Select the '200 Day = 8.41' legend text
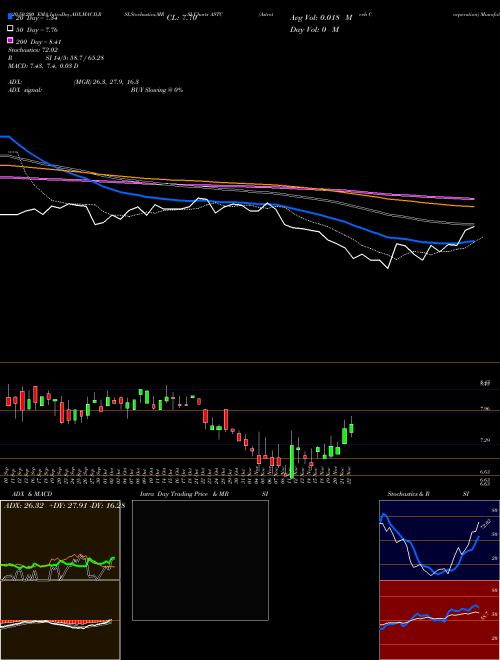Viewport: 500px width, 660px height. [39, 42]
